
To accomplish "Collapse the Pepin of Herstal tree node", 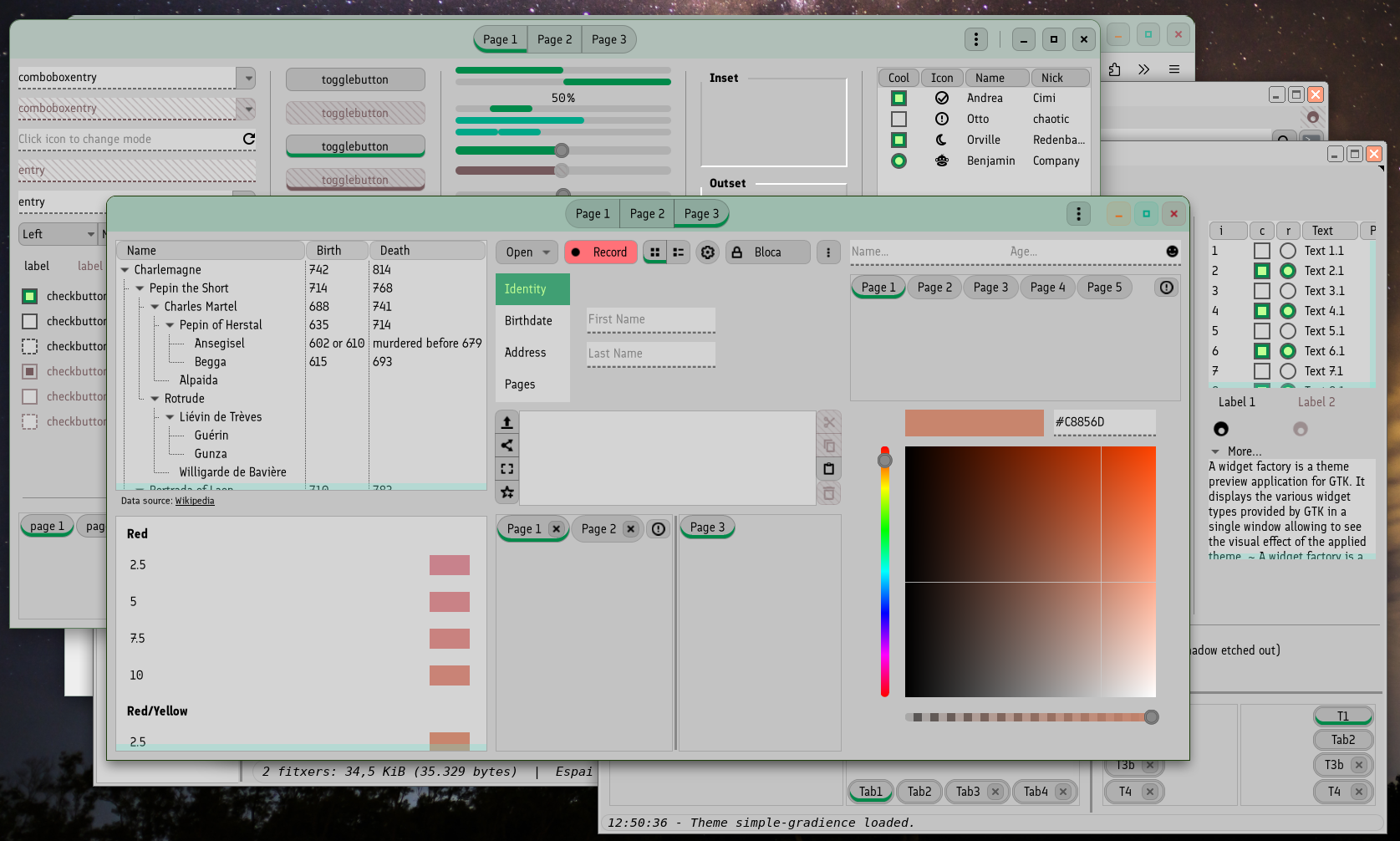I will (x=170, y=325).
